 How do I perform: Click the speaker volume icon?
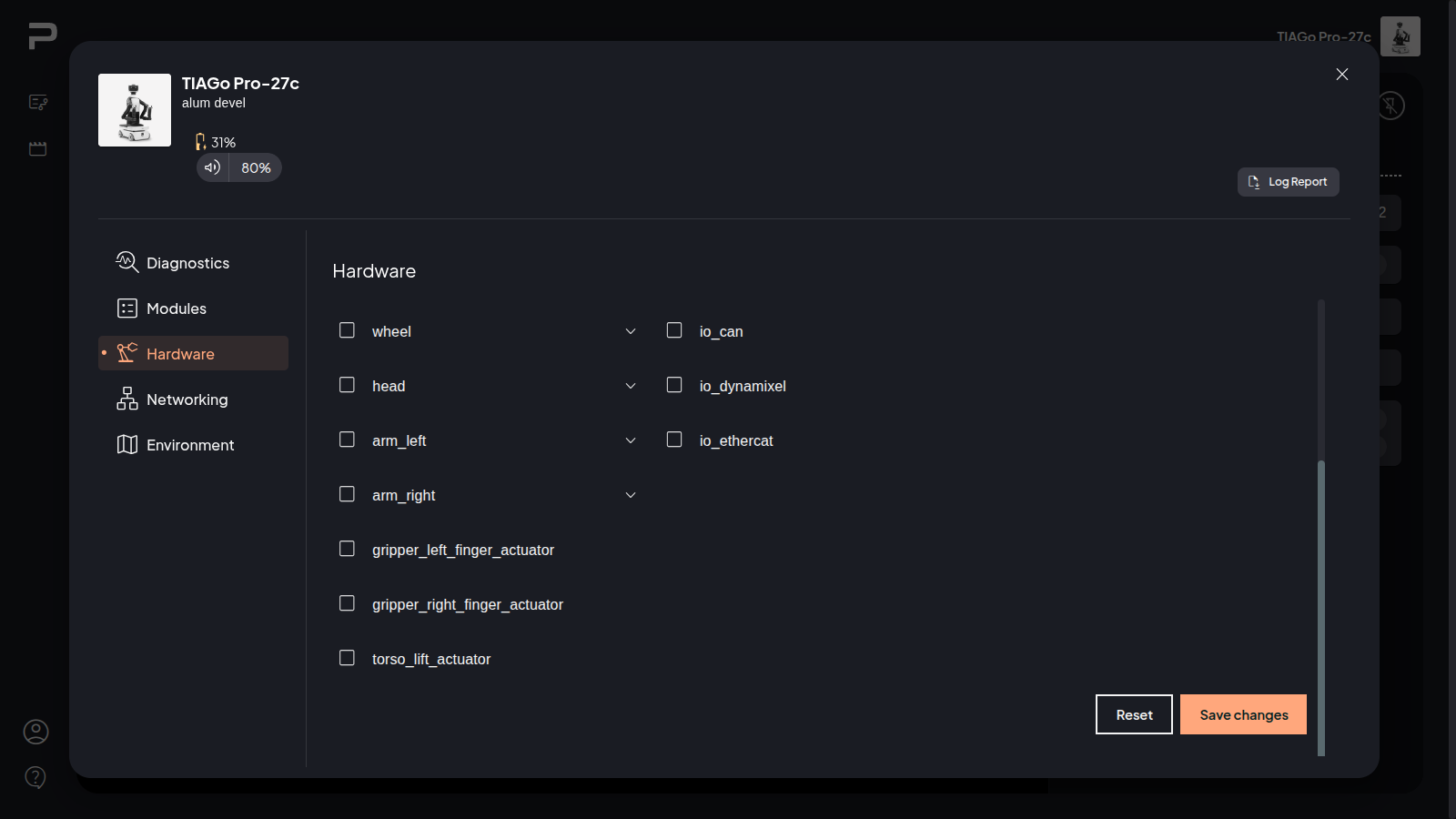[212, 167]
